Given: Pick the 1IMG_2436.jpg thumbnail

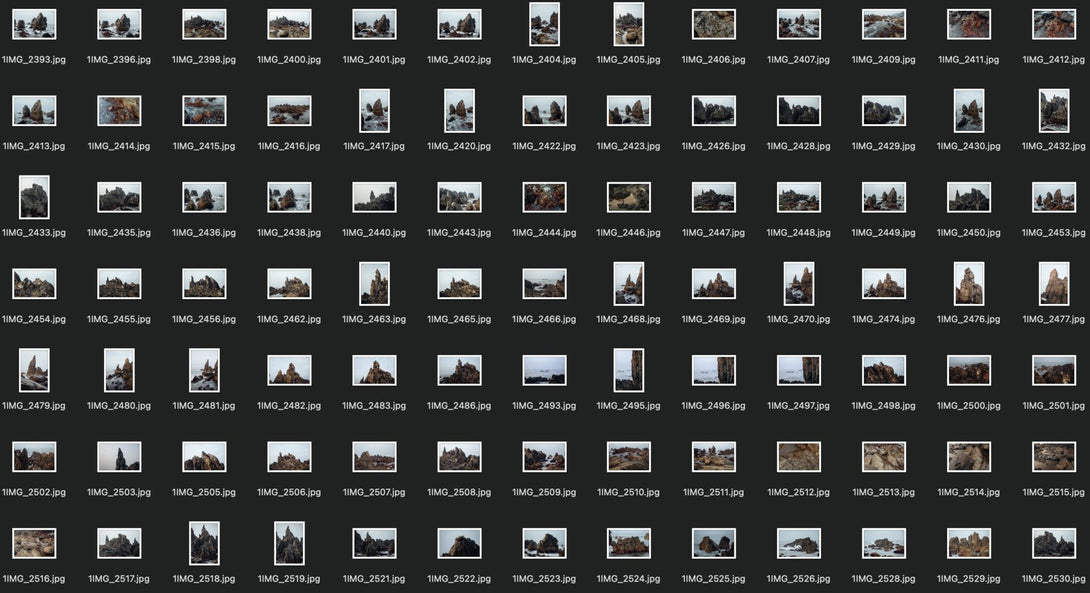Looking at the screenshot, I should [204, 197].
